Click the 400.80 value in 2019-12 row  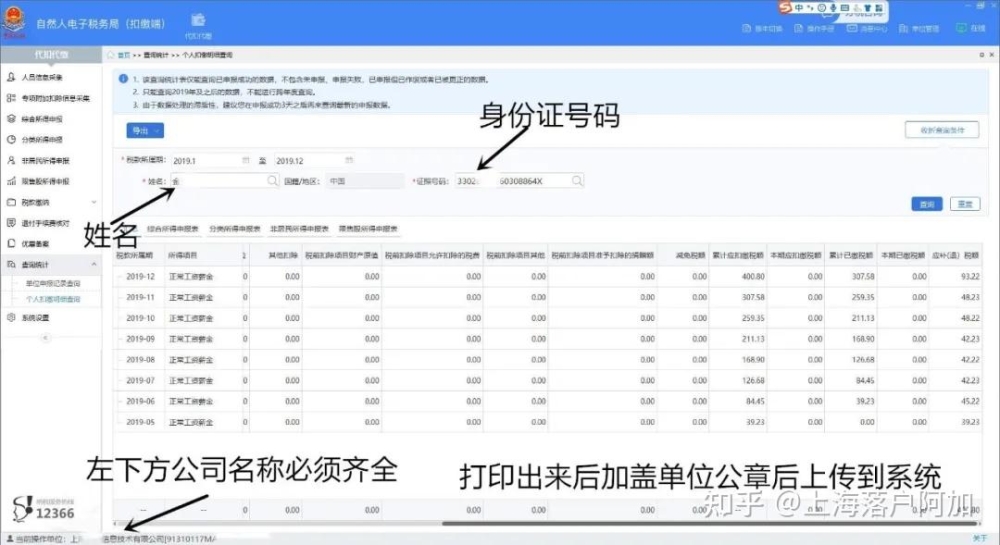pyautogui.click(x=753, y=277)
